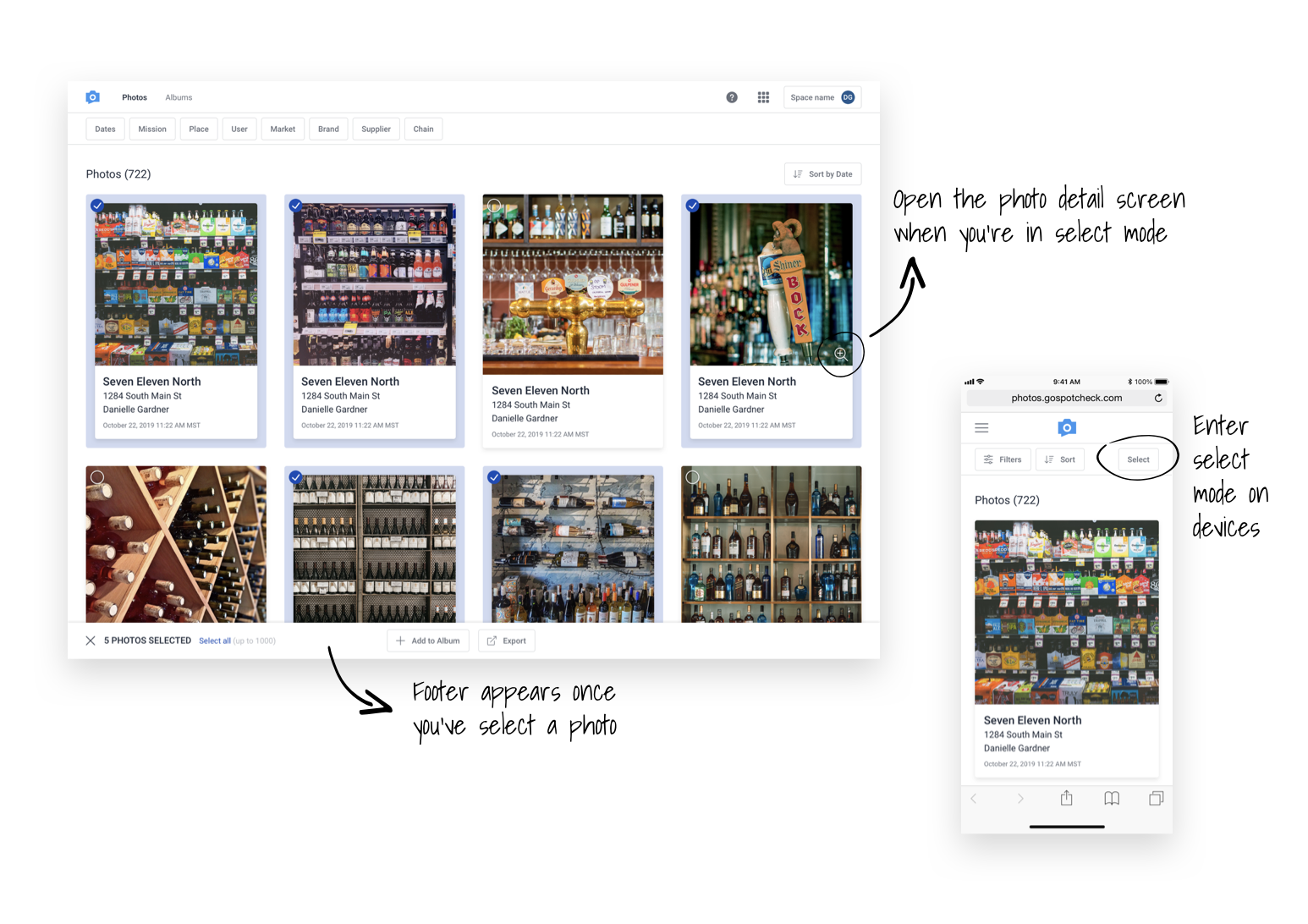Open bookmarks in mobile browser
Viewport: 1308px width, 924px height.
pyautogui.click(x=1112, y=799)
